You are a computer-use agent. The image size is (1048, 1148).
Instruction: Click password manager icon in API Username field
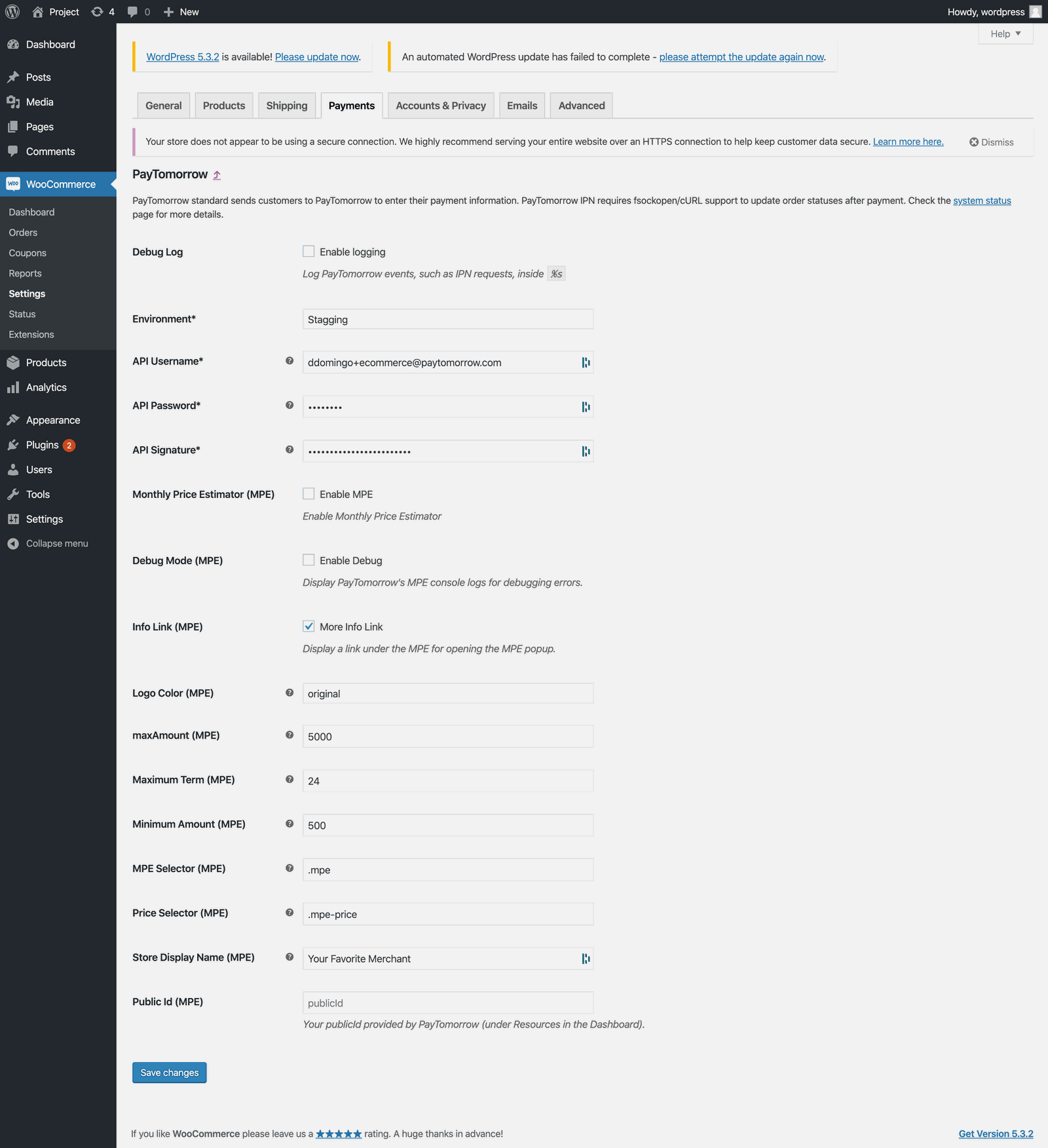point(586,362)
